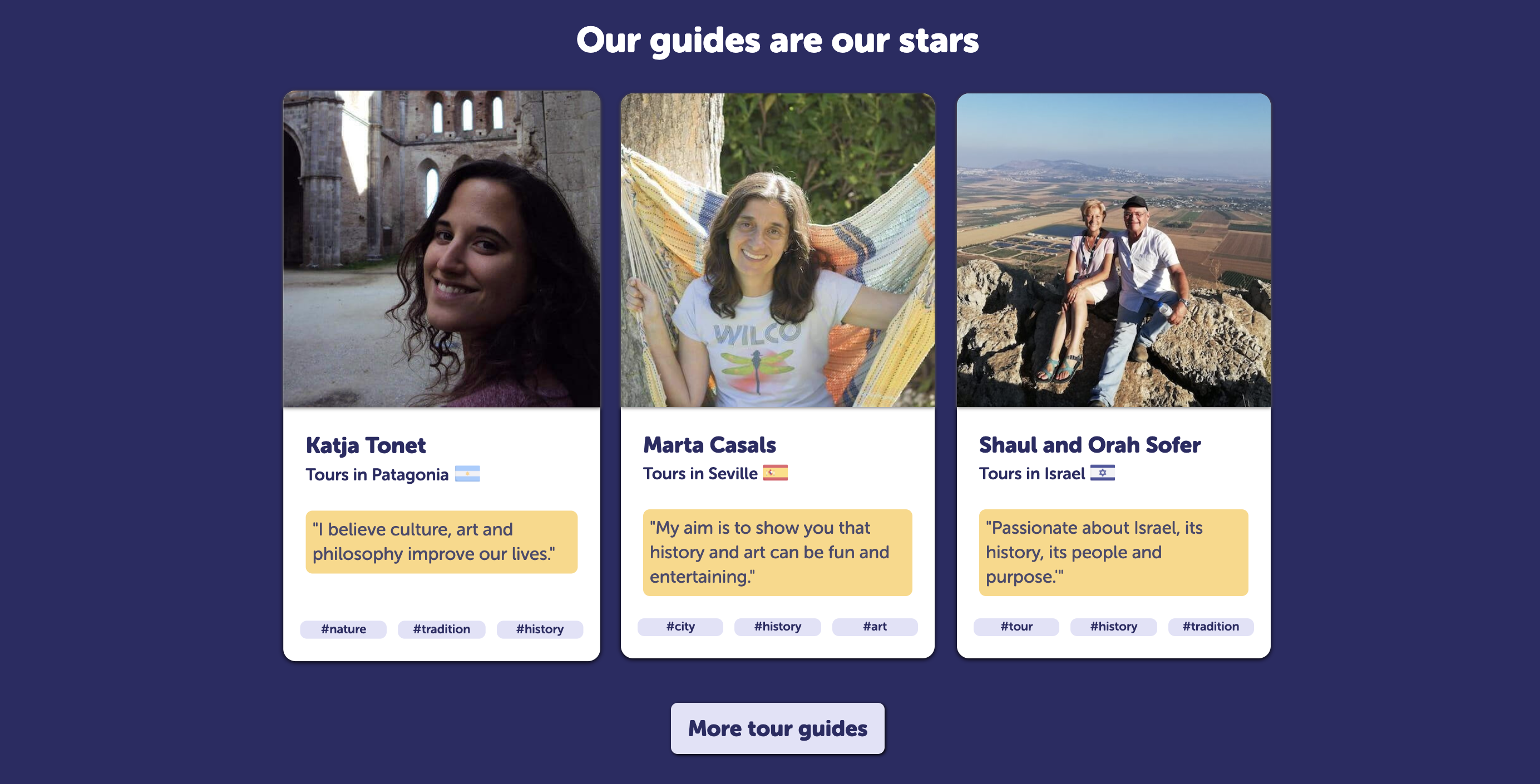The image size is (1540, 784).
Task: Click the Tours in Israel text
Action: coord(1031,473)
